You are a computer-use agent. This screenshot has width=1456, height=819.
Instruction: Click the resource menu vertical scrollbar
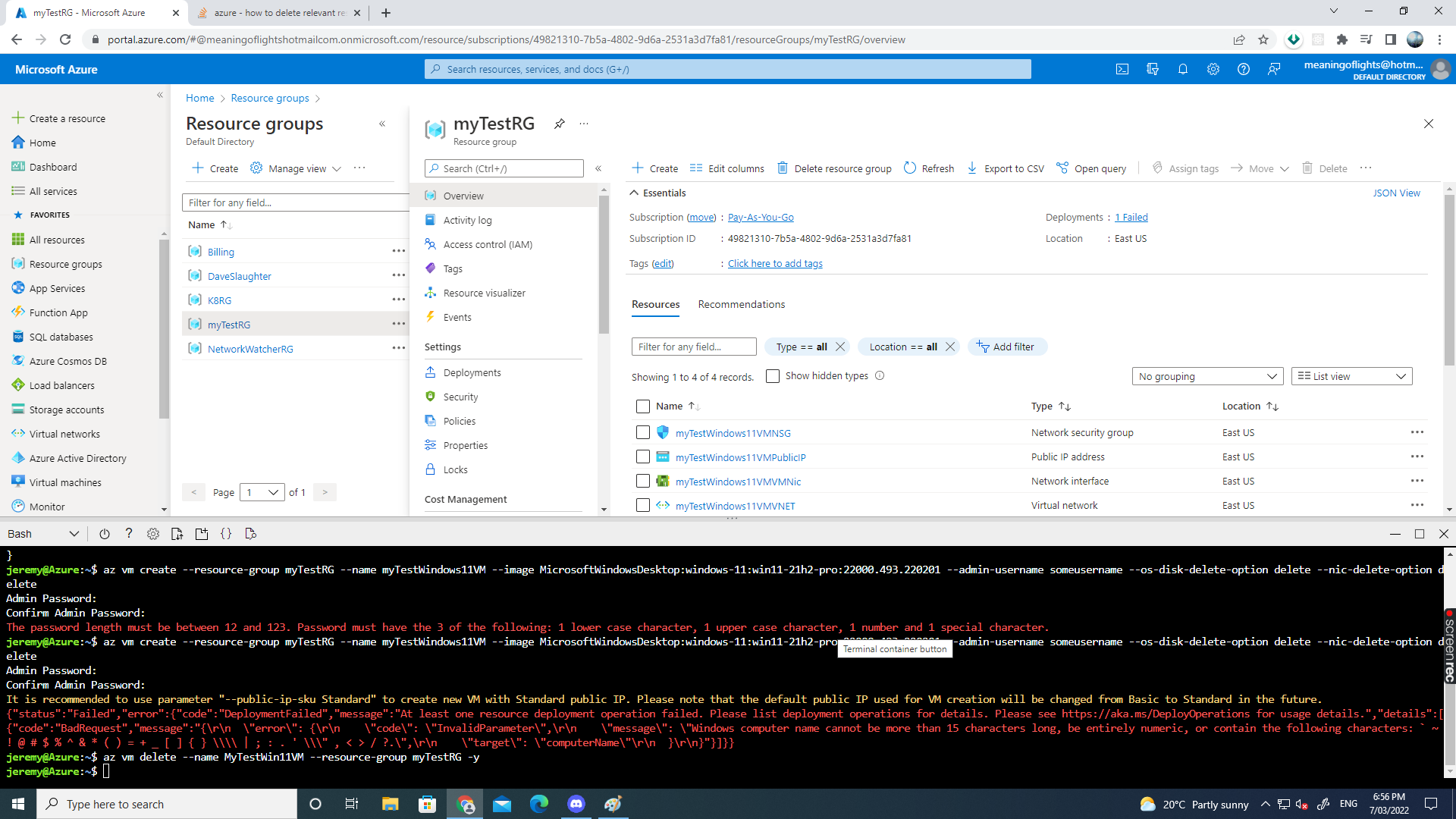(x=604, y=265)
